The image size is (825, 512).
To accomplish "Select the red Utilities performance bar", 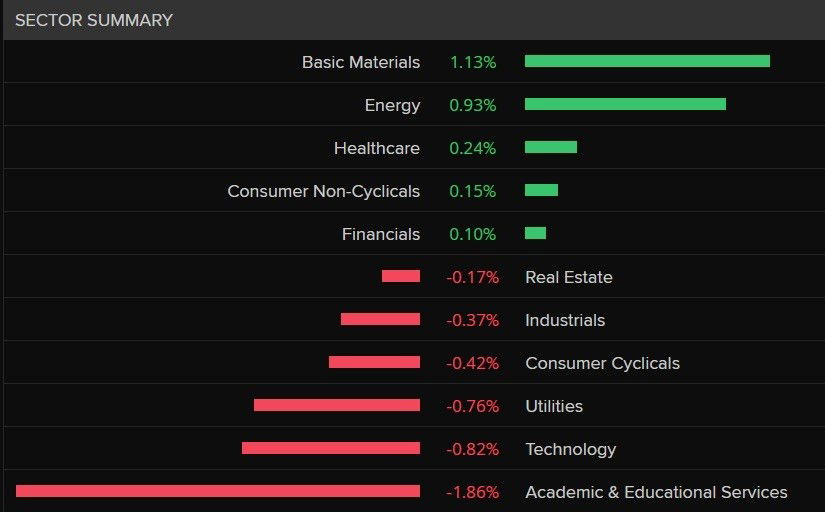I will (x=337, y=405).
